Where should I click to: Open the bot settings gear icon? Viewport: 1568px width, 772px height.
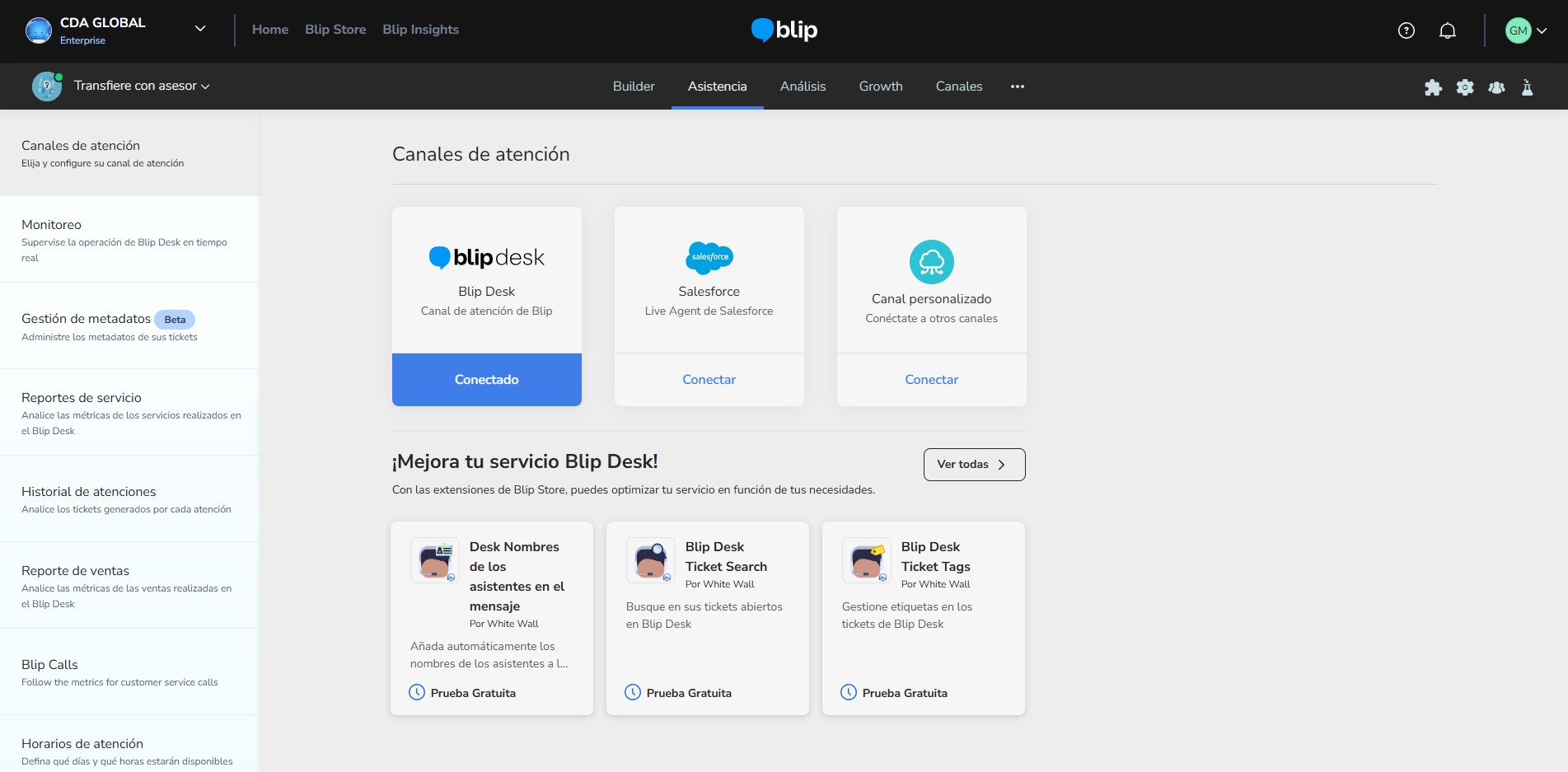1465,87
